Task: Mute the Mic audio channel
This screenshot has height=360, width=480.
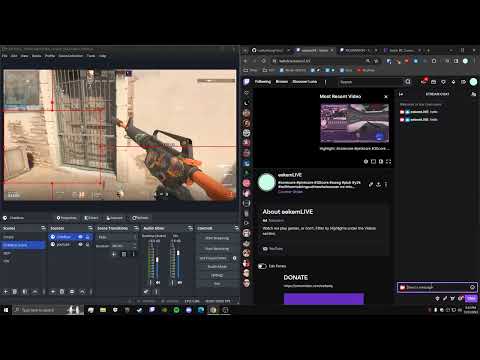Action: [180, 283]
